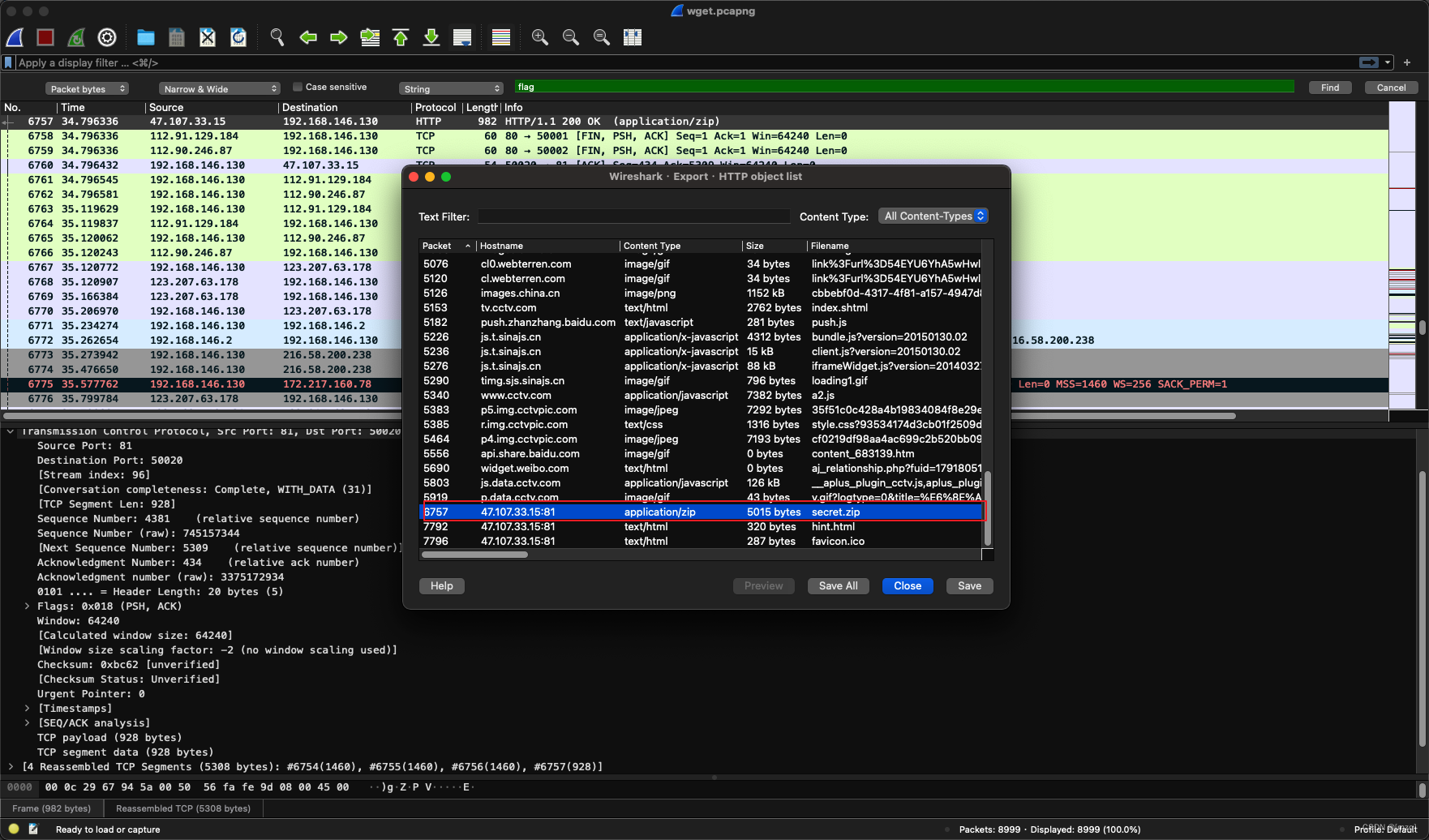The width and height of the screenshot is (1429, 840).
Task: Open capture file comments in status bar
Action: pyautogui.click(x=33, y=829)
